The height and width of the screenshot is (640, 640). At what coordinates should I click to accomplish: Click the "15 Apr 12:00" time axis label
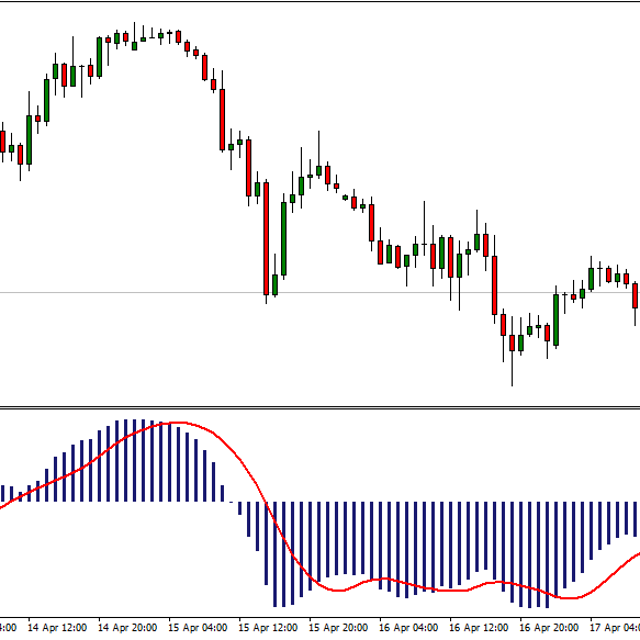pos(267,628)
